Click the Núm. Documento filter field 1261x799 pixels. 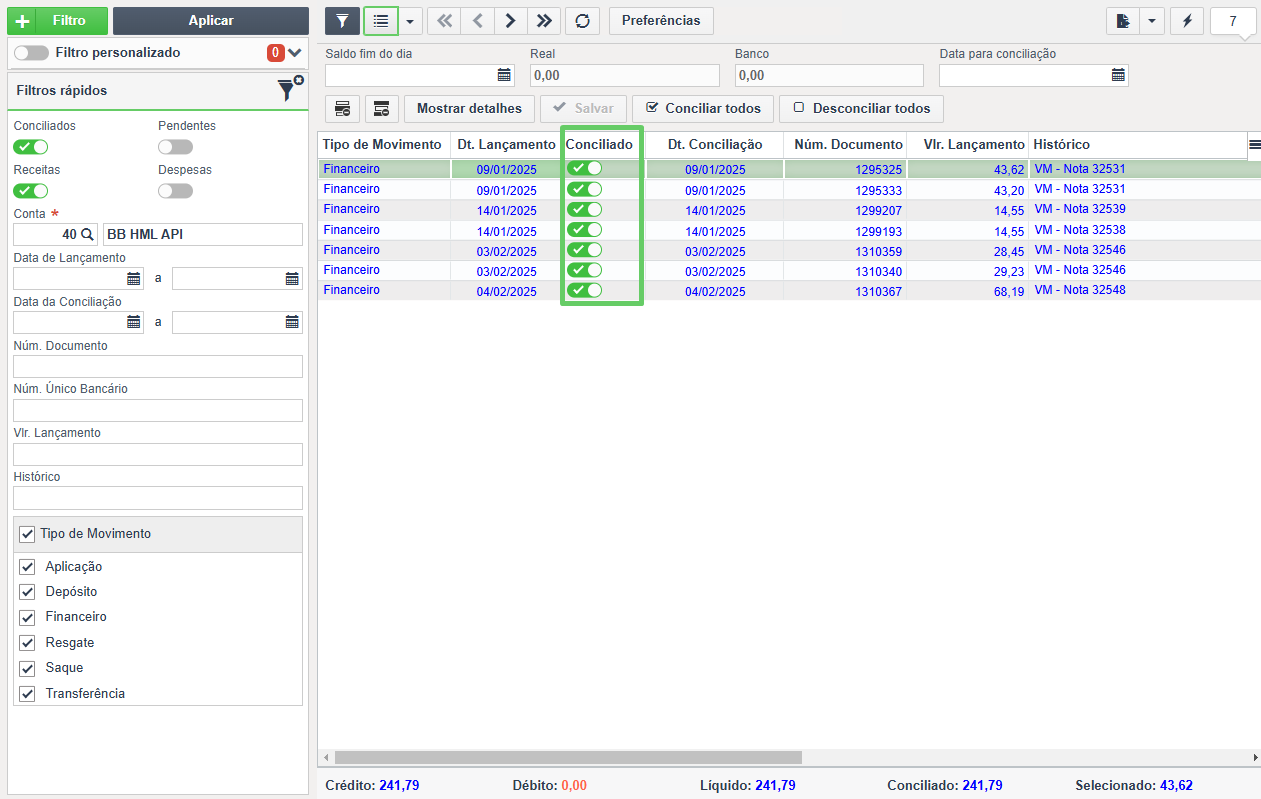158,366
